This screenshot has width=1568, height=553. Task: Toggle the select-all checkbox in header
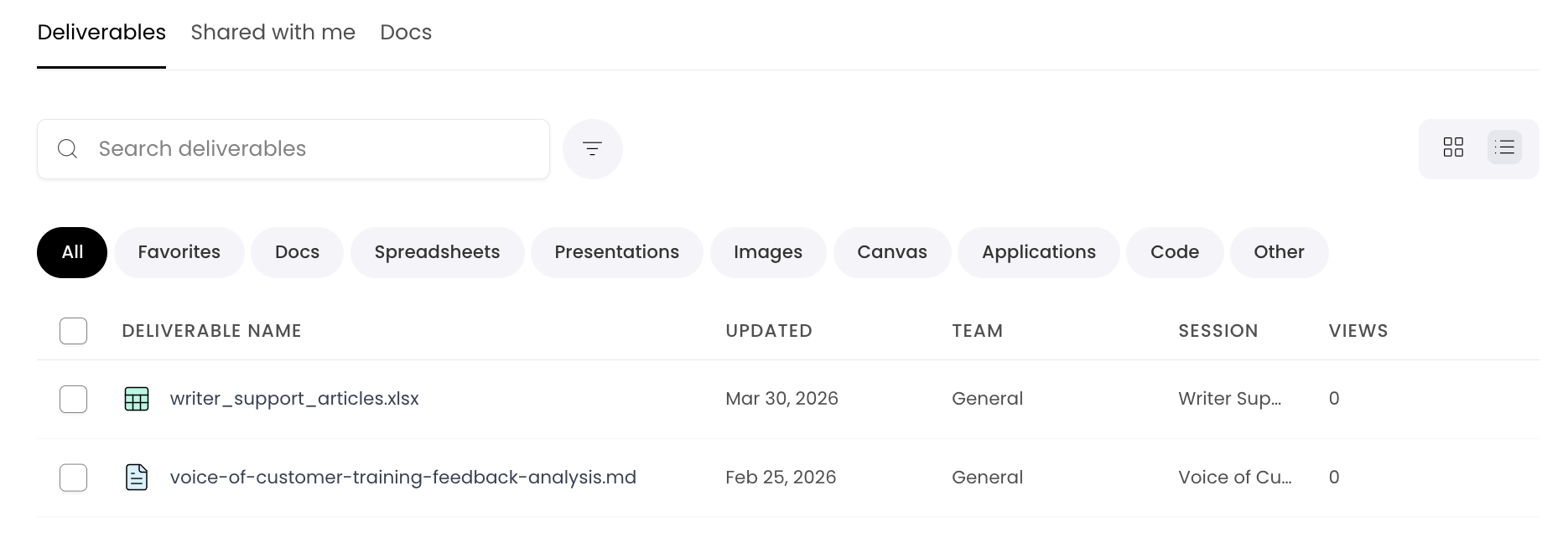74,331
